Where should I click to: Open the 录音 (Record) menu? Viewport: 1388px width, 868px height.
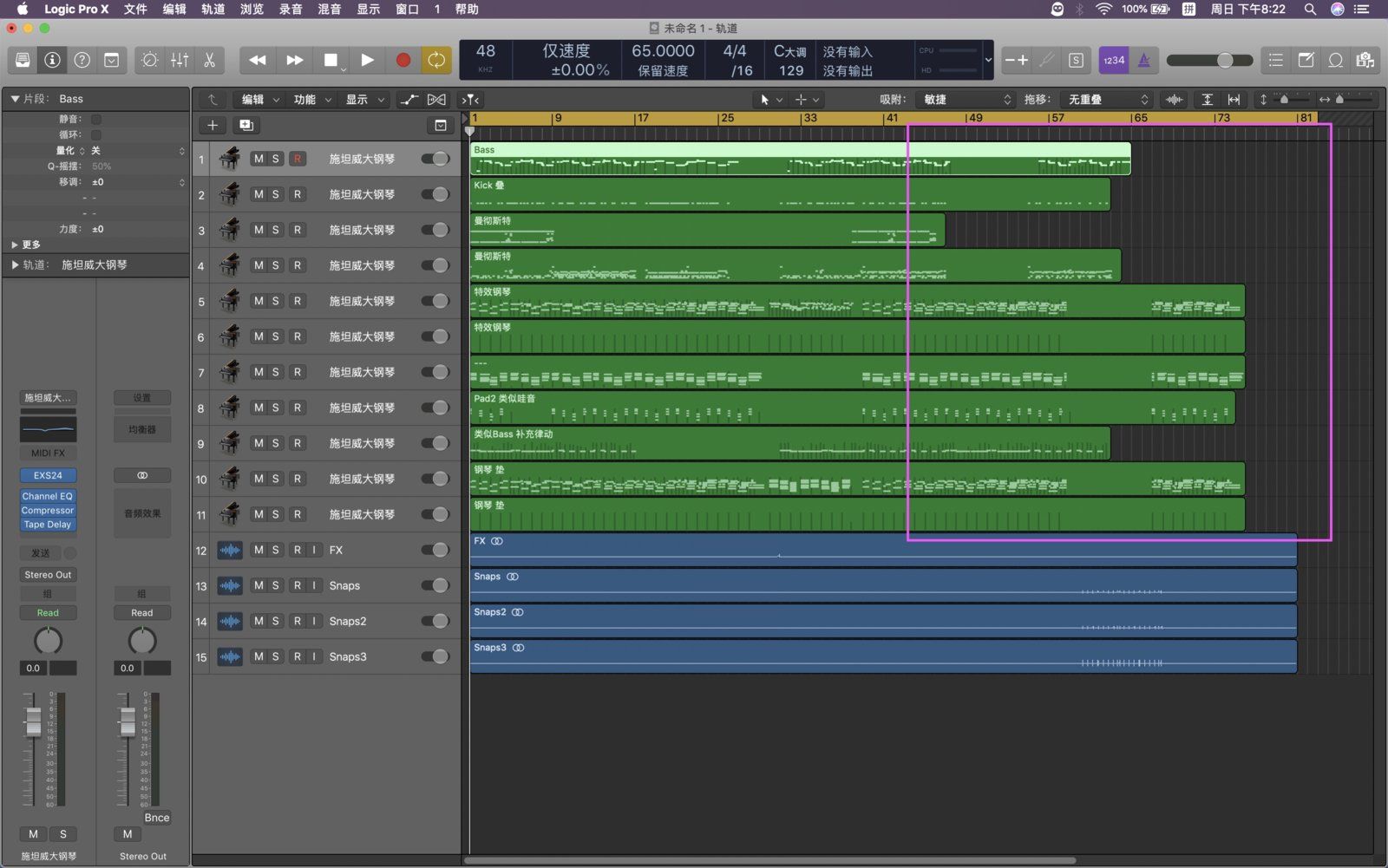point(291,9)
